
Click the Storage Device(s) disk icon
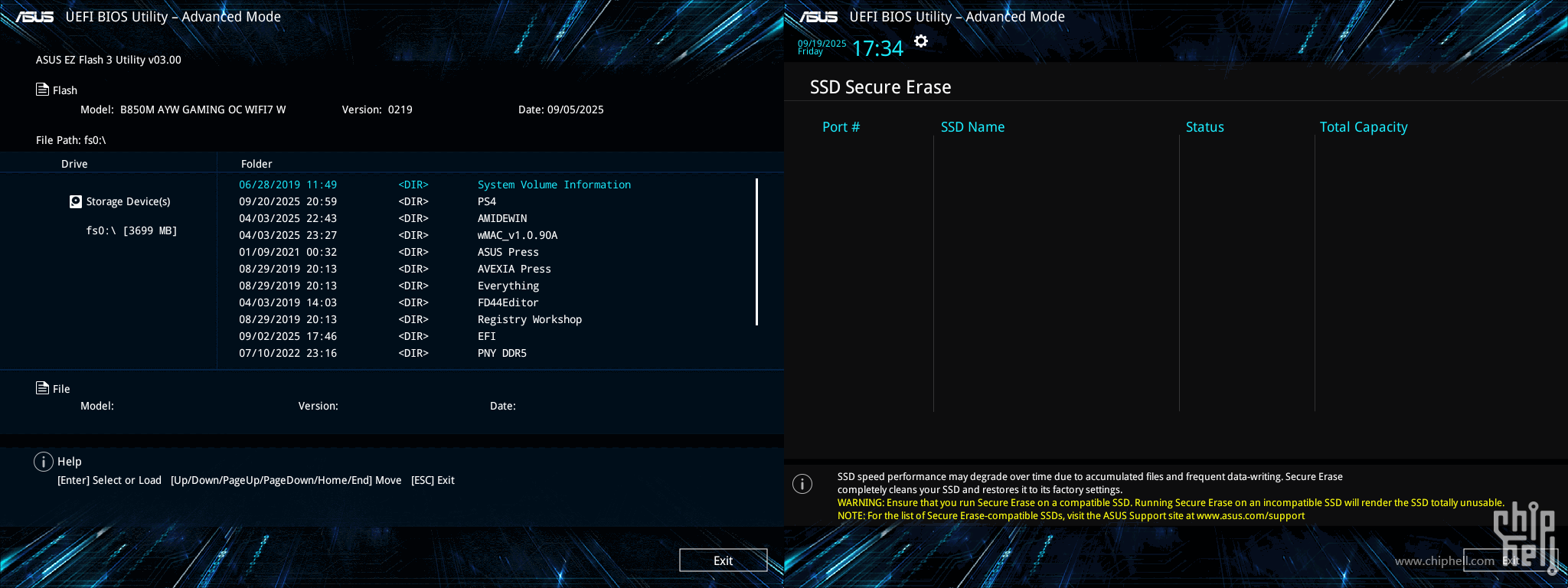[x=76, y=201]
